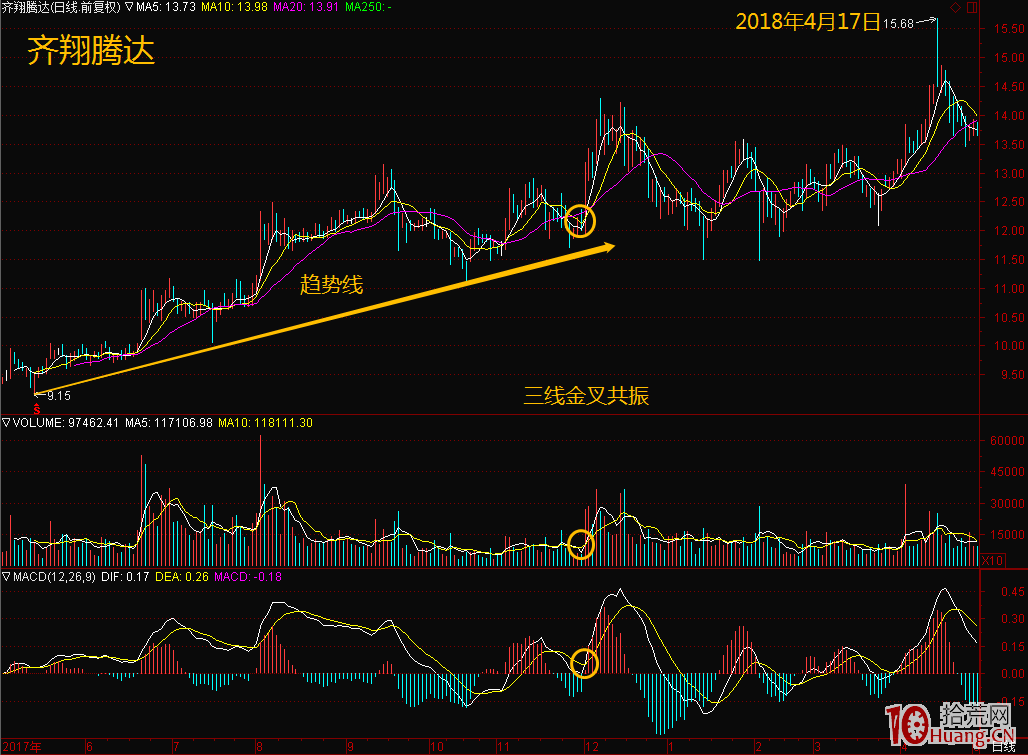Click month 3 on the time axis
This screenshot has width=1028, height=755.
click(x=818, y=746)
